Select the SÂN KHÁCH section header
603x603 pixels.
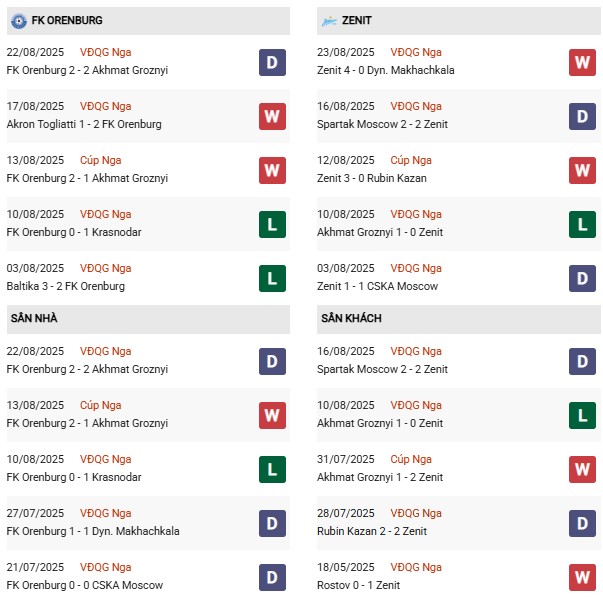coord(458,319)
